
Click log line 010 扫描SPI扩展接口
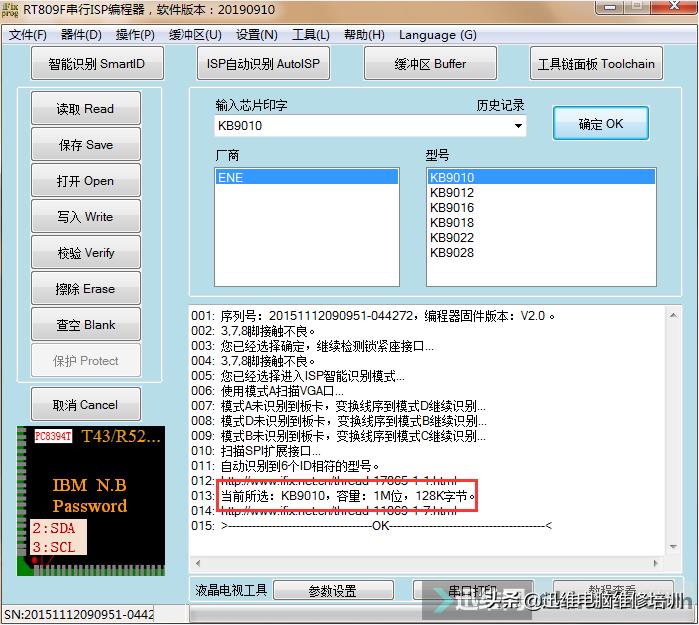255,451
